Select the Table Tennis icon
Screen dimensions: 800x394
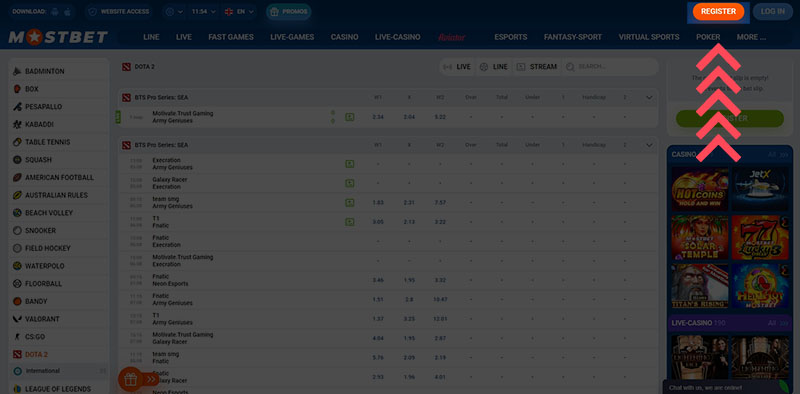click(17, 142)
